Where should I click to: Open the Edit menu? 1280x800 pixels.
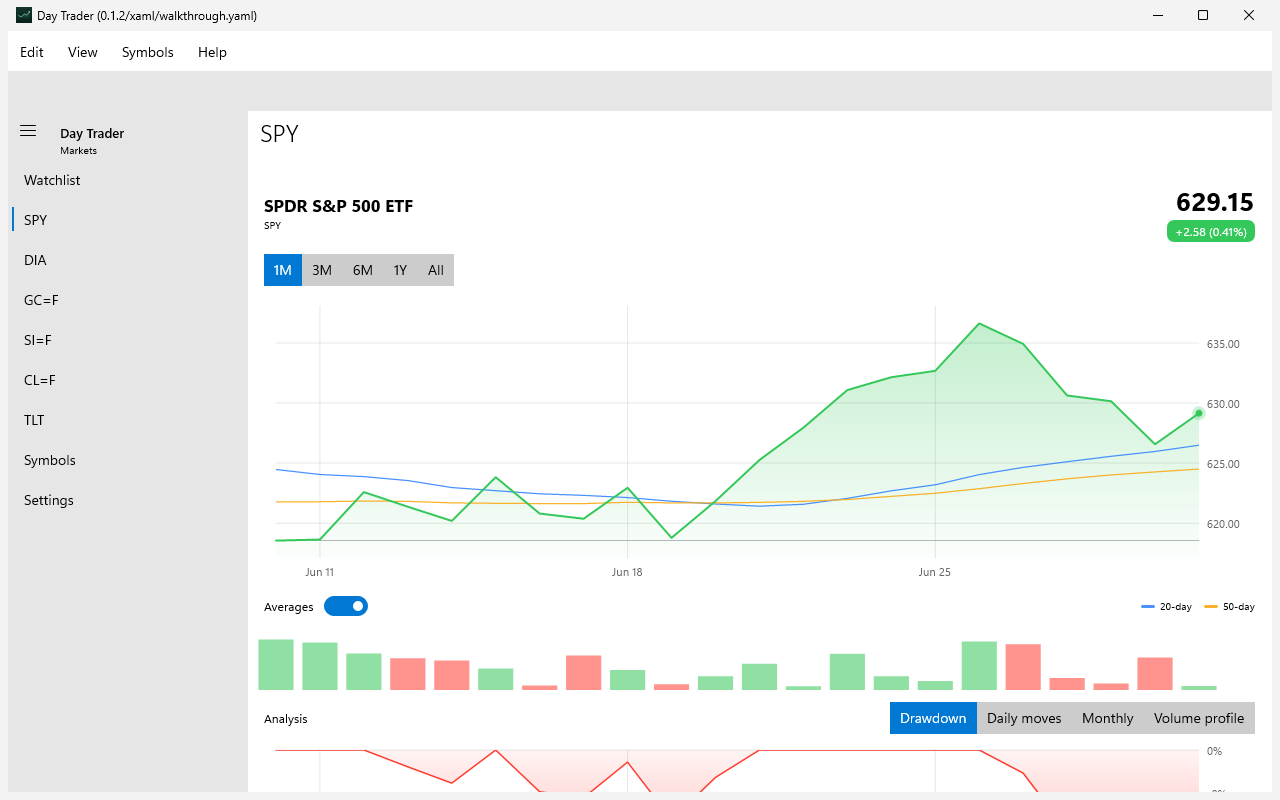coord(32,52)
